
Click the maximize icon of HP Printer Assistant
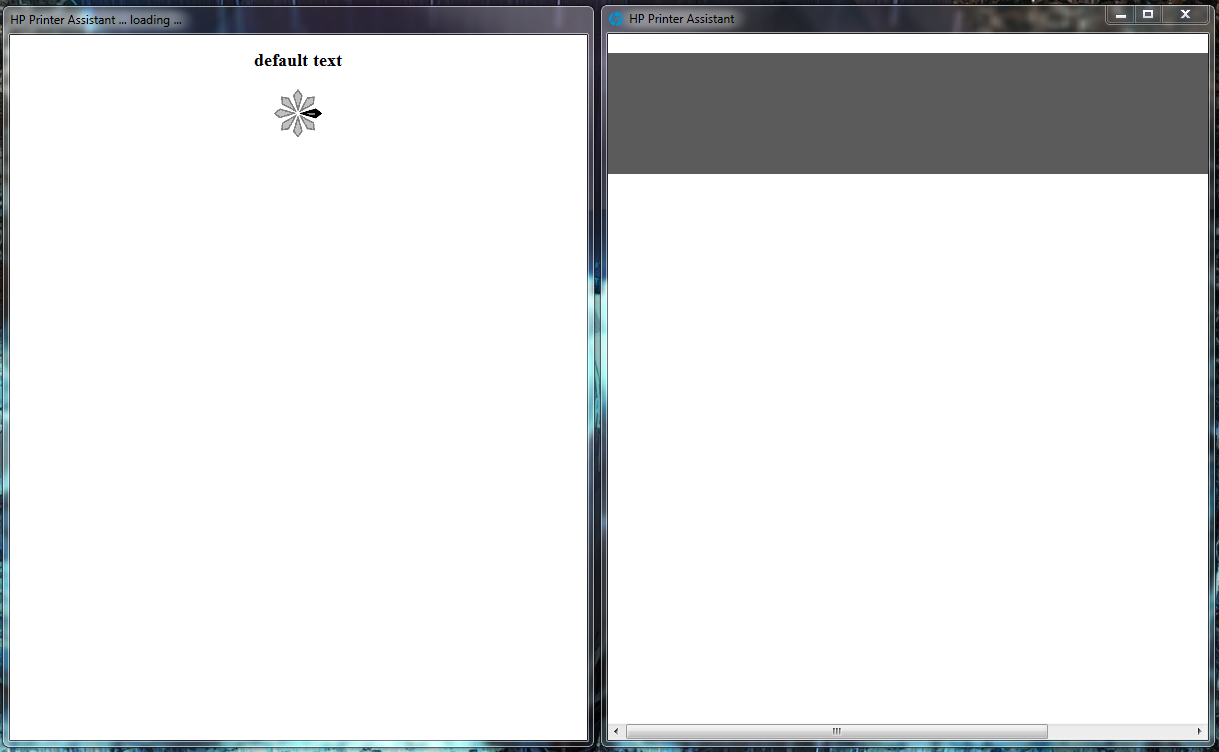click(1147, 14)
